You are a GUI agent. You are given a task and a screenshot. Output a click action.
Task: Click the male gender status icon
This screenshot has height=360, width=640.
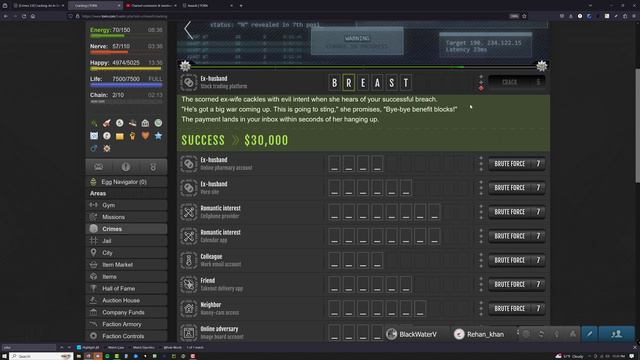point(94,149)
